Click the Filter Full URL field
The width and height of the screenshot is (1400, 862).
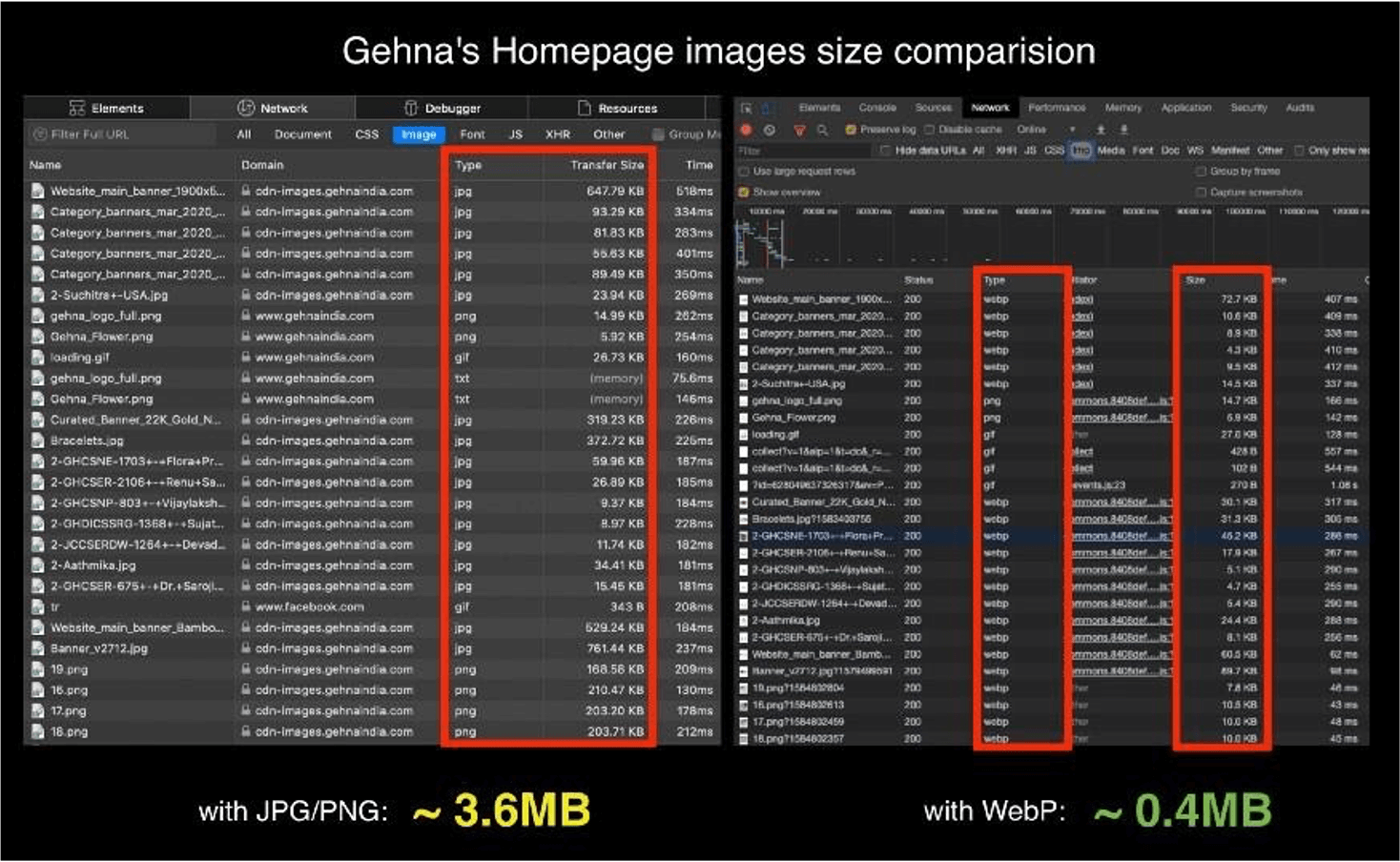122,134
